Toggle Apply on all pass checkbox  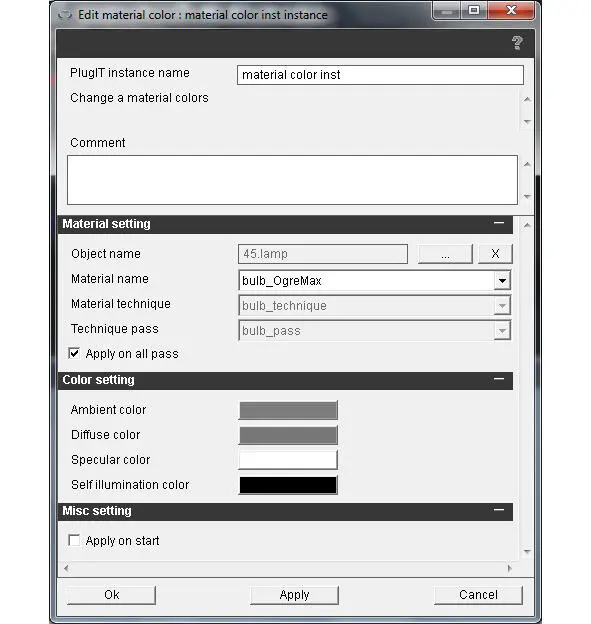pyautogui.click(x=74, y=353)
